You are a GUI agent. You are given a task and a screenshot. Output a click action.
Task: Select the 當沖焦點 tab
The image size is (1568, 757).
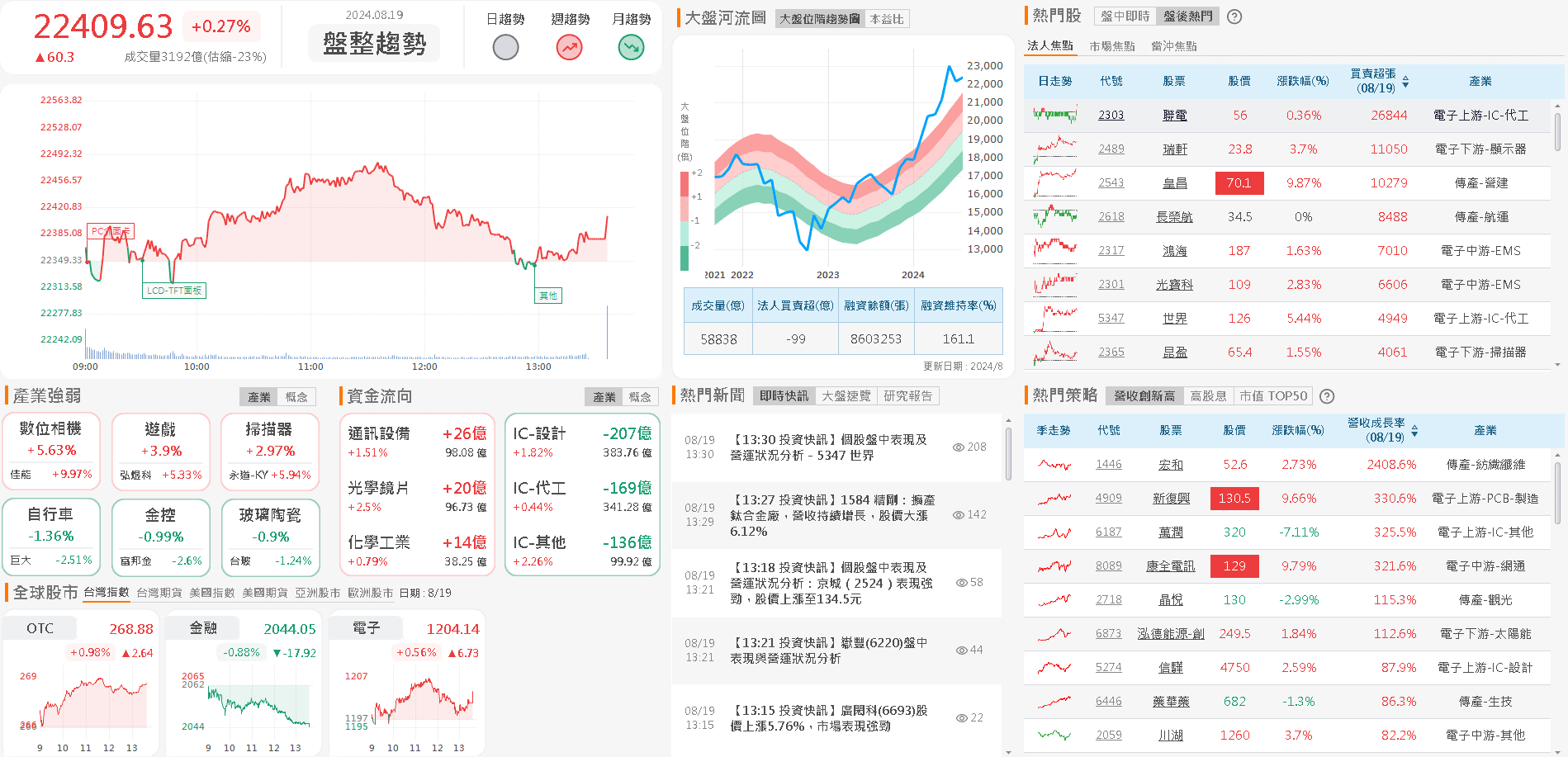[x=1174, y=46]
